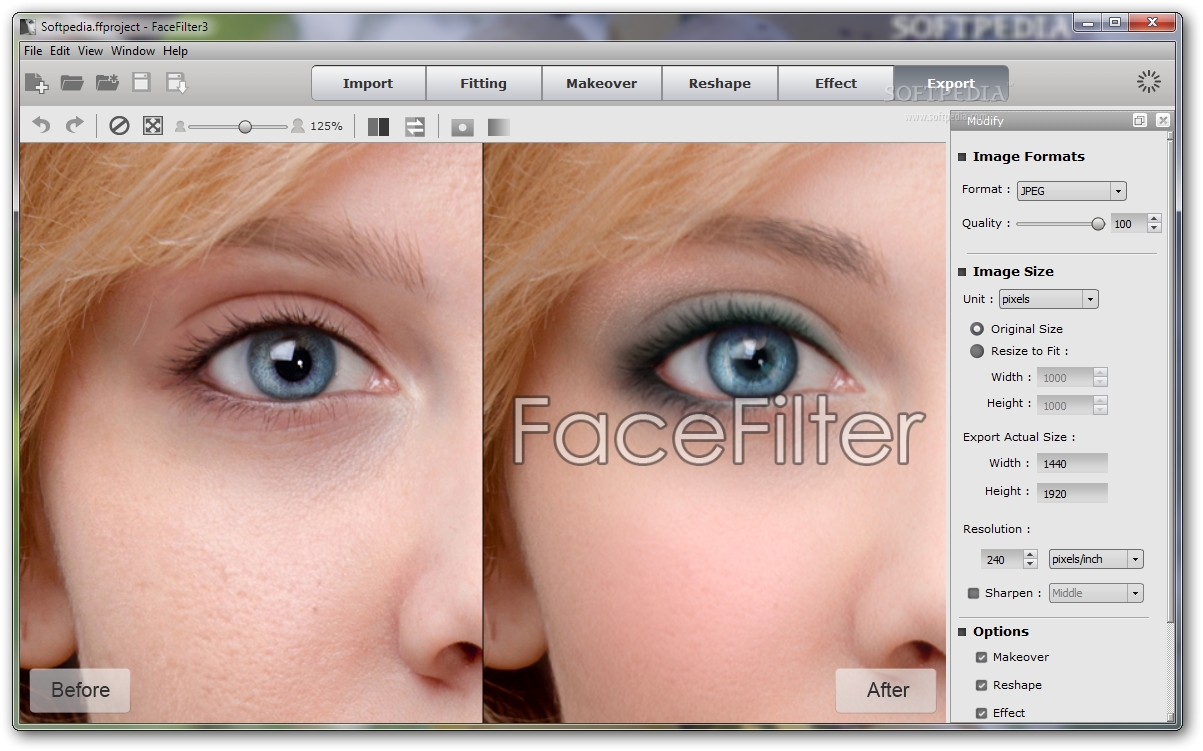Click the Save As icon with the arrow

point(176,83)
